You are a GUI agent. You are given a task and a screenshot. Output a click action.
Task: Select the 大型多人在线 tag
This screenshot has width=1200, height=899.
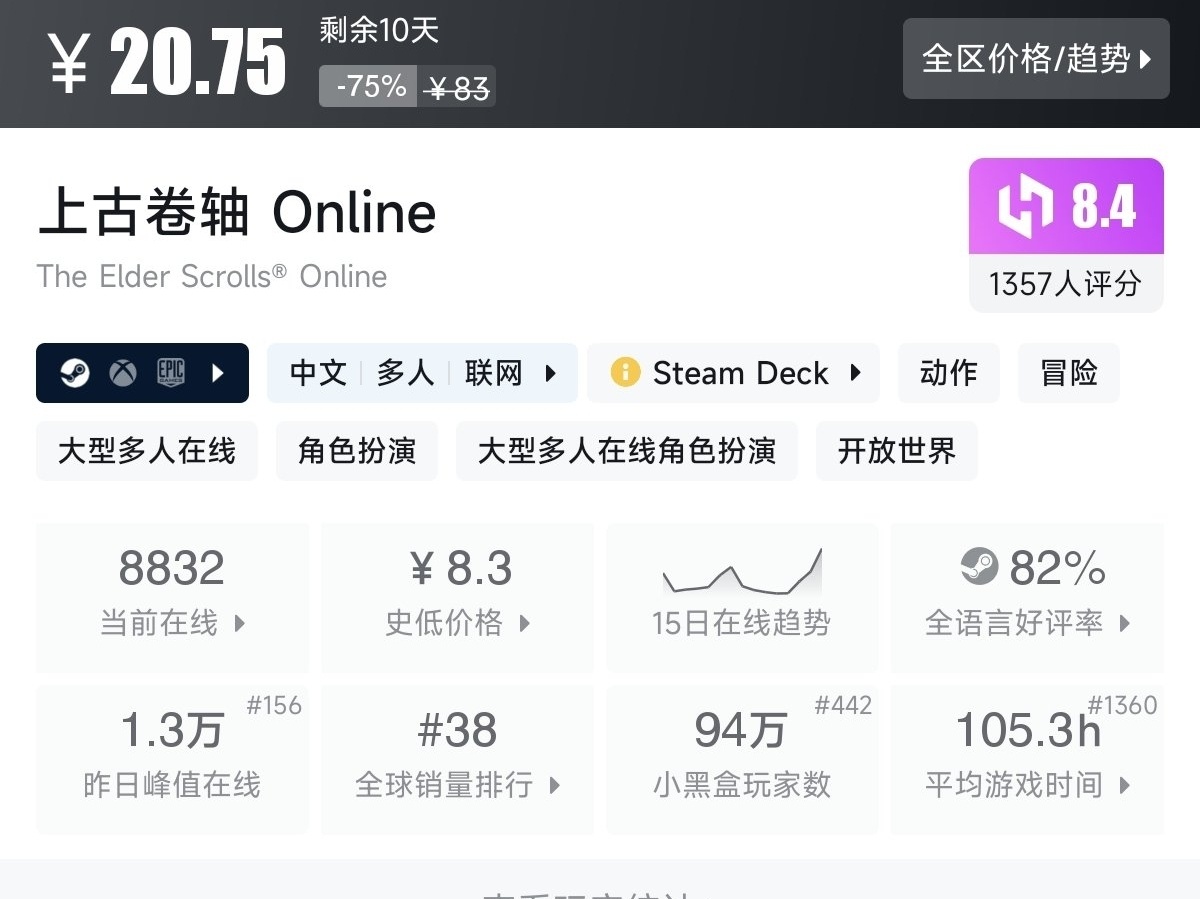147,451
